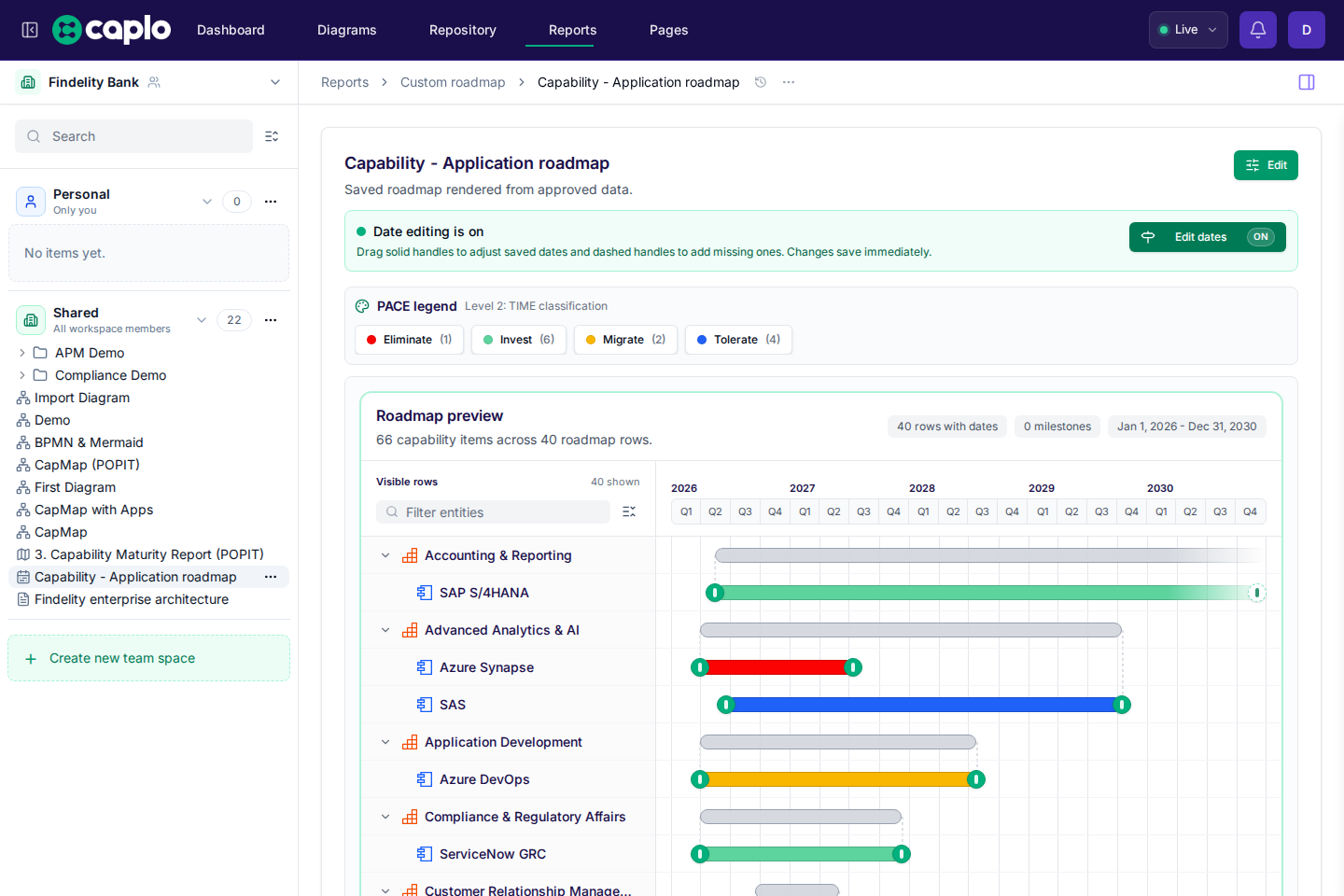
Task: Open the Pages tab
Action: pyautogui.click(x=669, y=30)
